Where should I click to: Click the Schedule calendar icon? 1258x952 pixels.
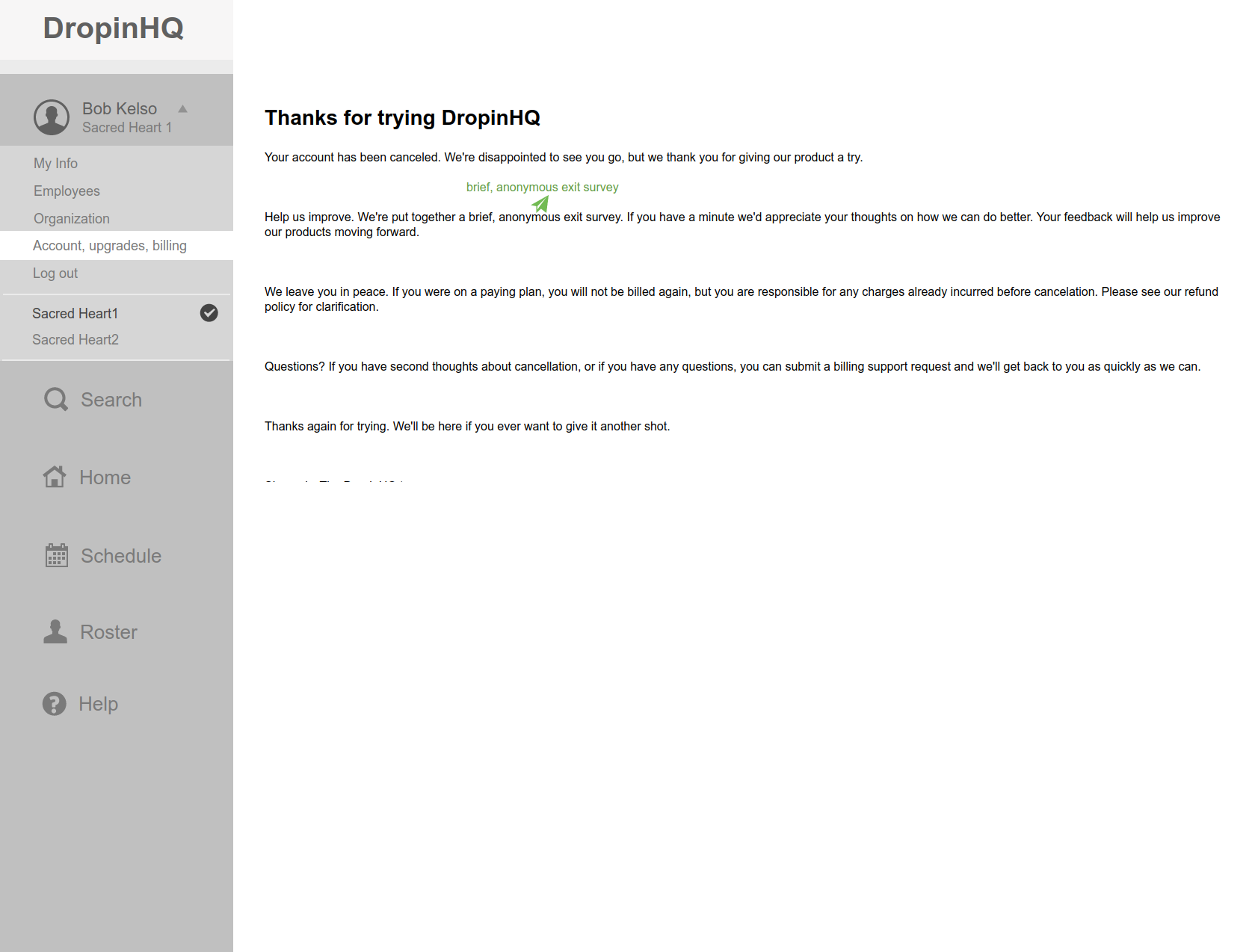[57, 555]
